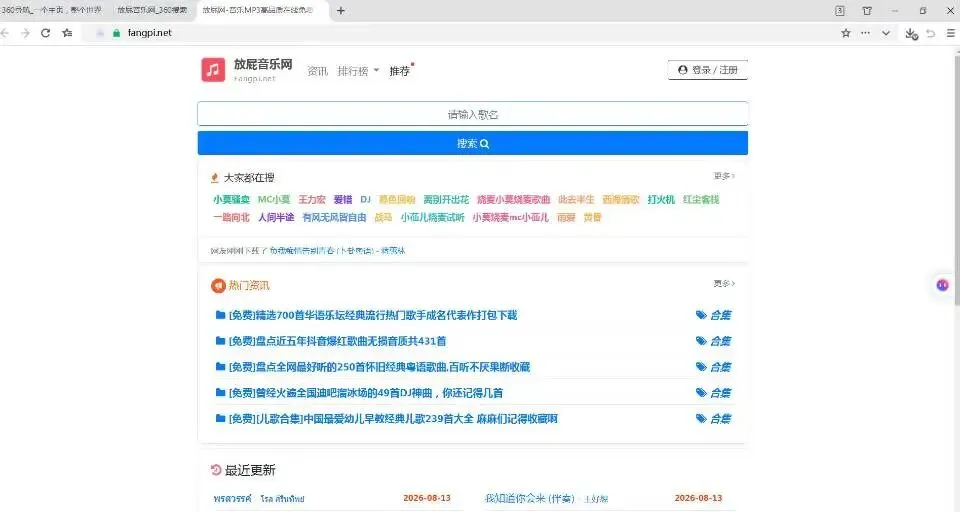Click the 请输入歌名 search field

pos(473,114)
